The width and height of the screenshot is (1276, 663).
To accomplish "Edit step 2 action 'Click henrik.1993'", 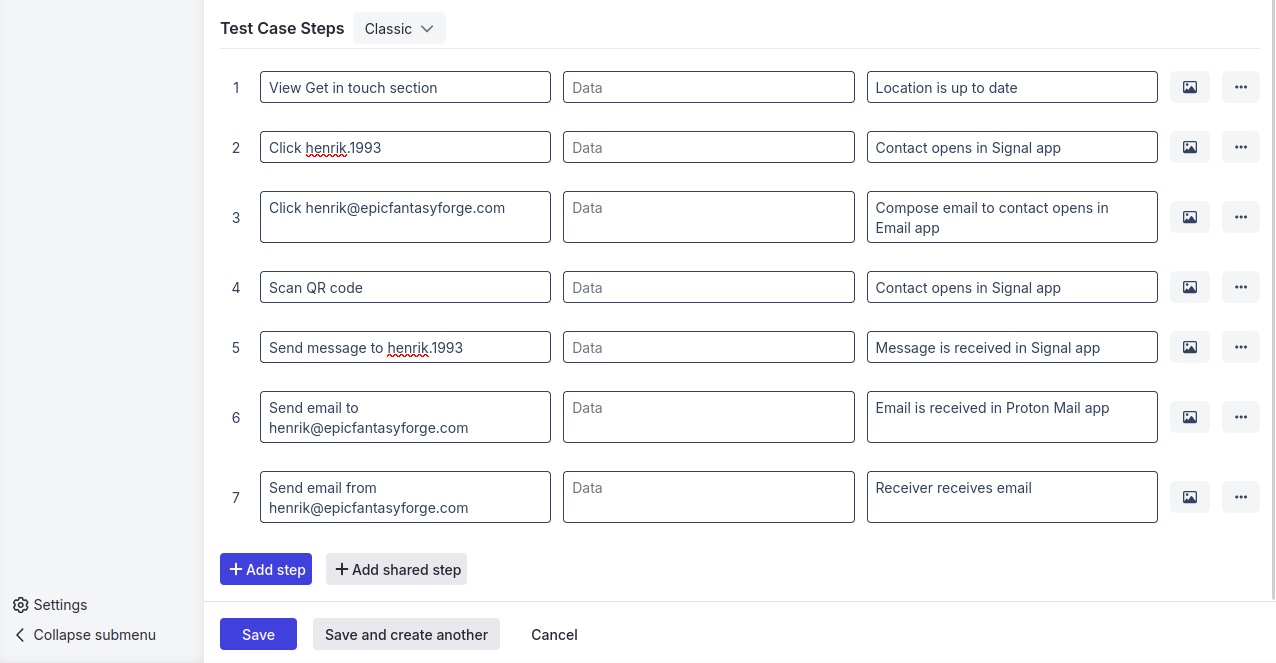I will coord(405,147).
